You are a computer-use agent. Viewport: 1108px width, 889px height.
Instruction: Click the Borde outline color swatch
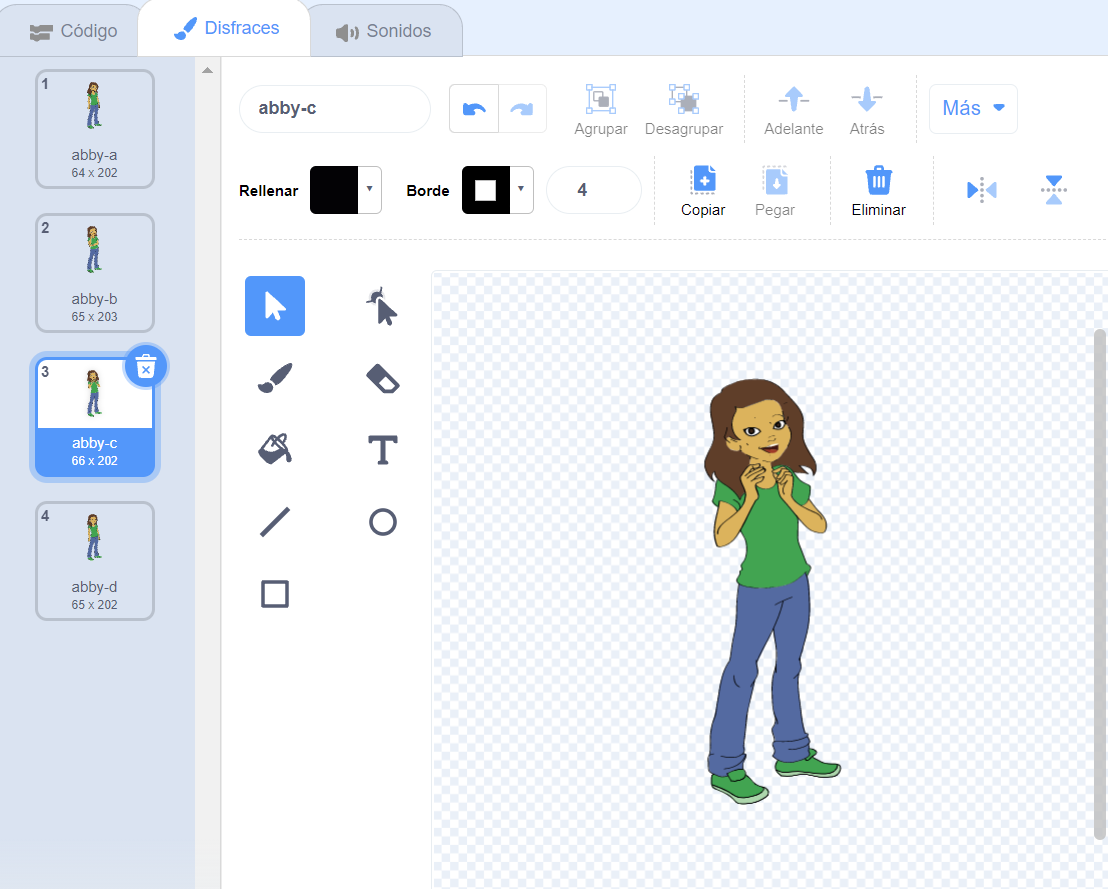pos(485,189)
